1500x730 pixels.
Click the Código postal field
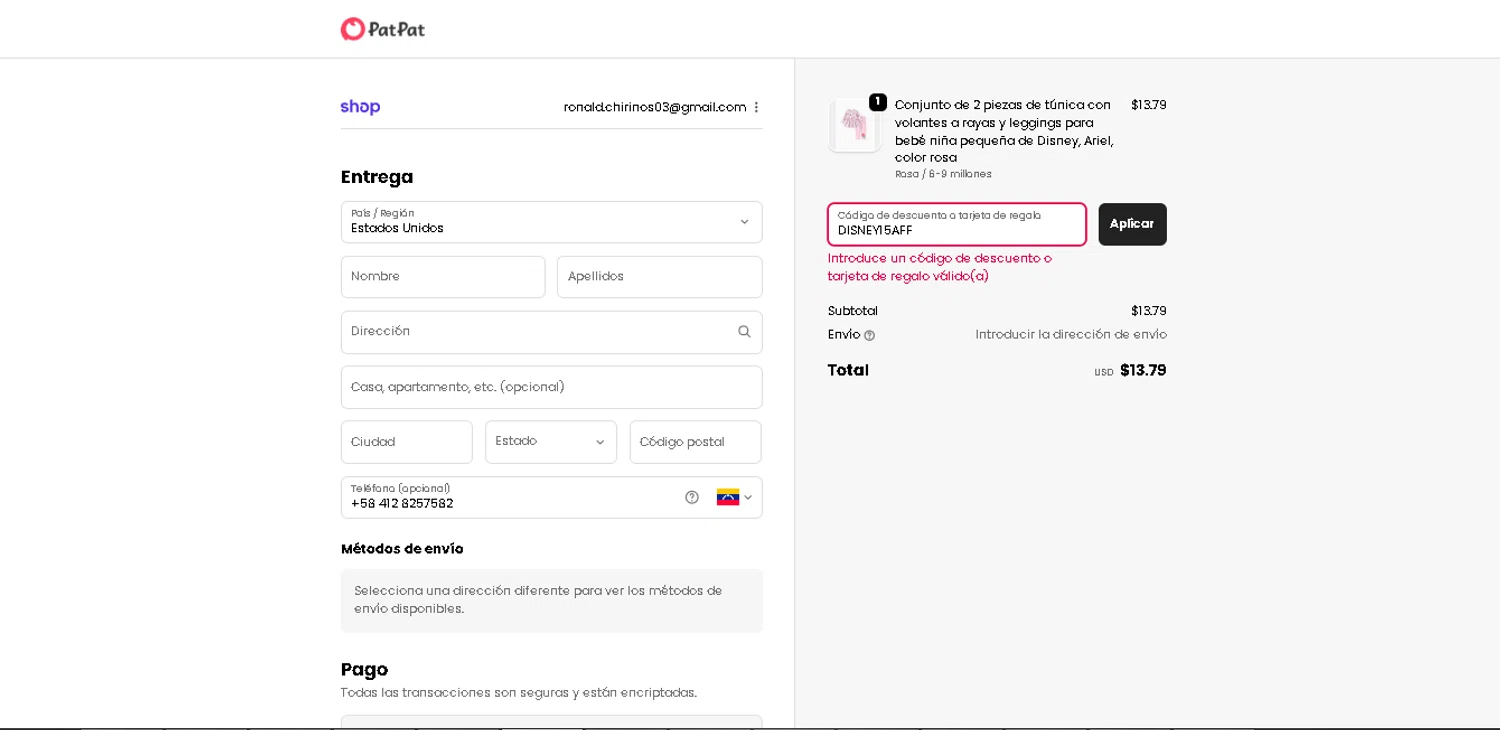[x=696, y=442]
